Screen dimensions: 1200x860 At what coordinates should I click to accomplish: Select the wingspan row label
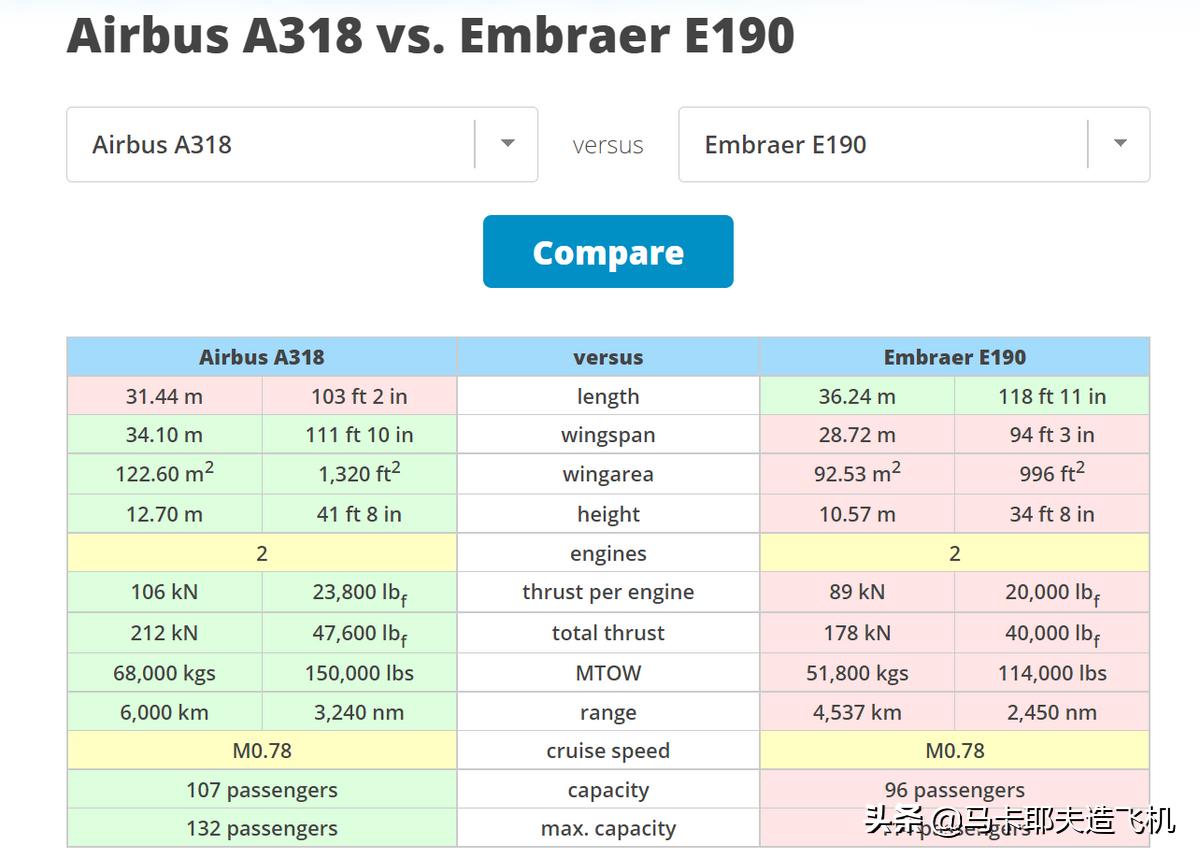(608, 435)
